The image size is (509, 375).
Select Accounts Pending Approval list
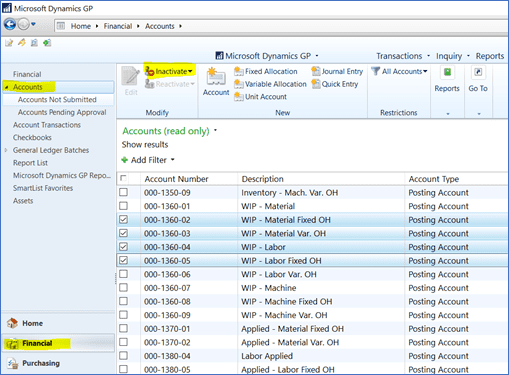pos(62,112)
